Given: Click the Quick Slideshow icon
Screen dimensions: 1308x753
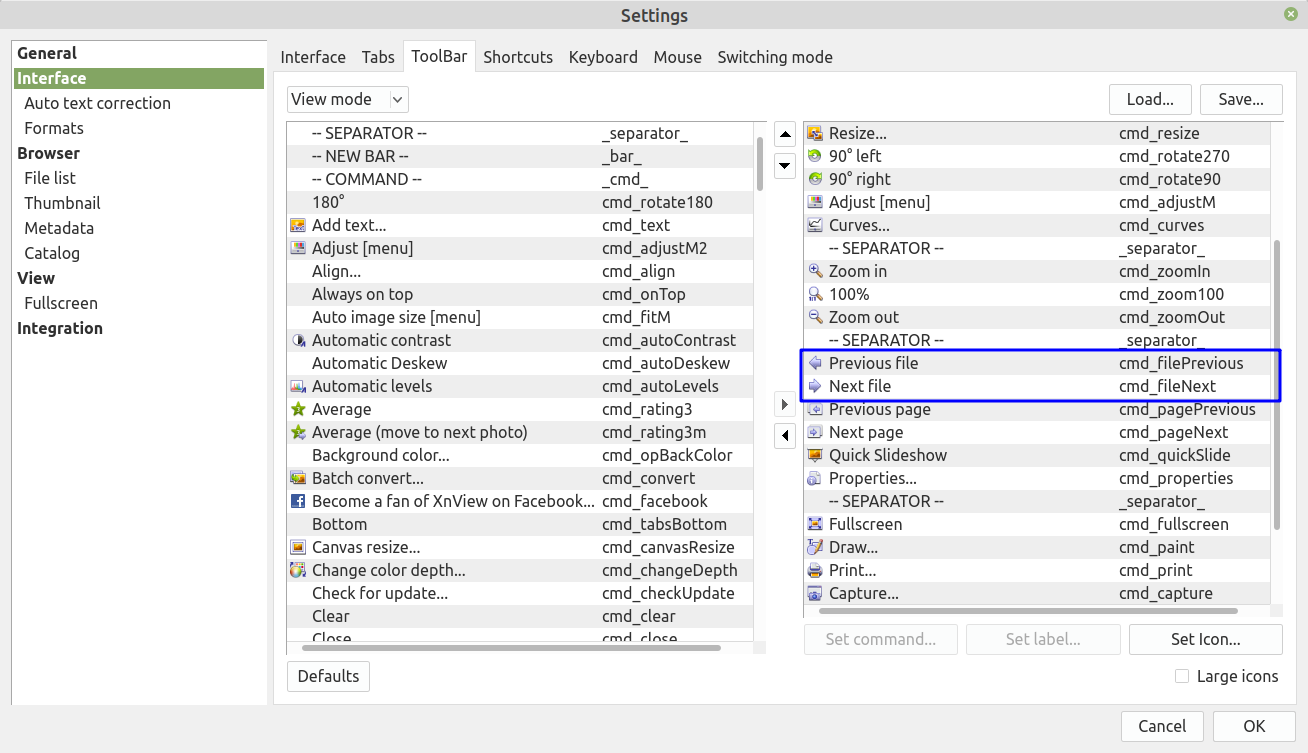Looking at the screenshot, I should [814, 455].
